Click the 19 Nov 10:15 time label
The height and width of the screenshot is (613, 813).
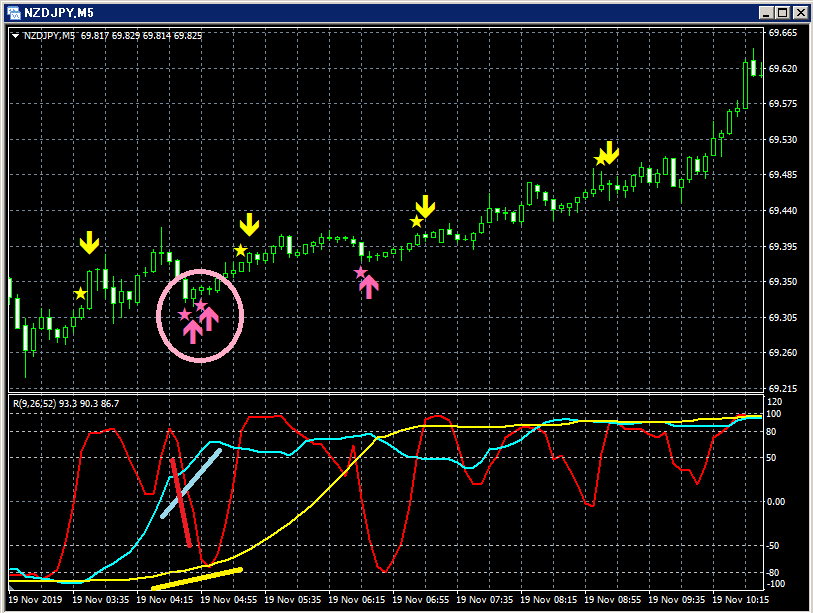pyautogui.click(x=740, y=600)
